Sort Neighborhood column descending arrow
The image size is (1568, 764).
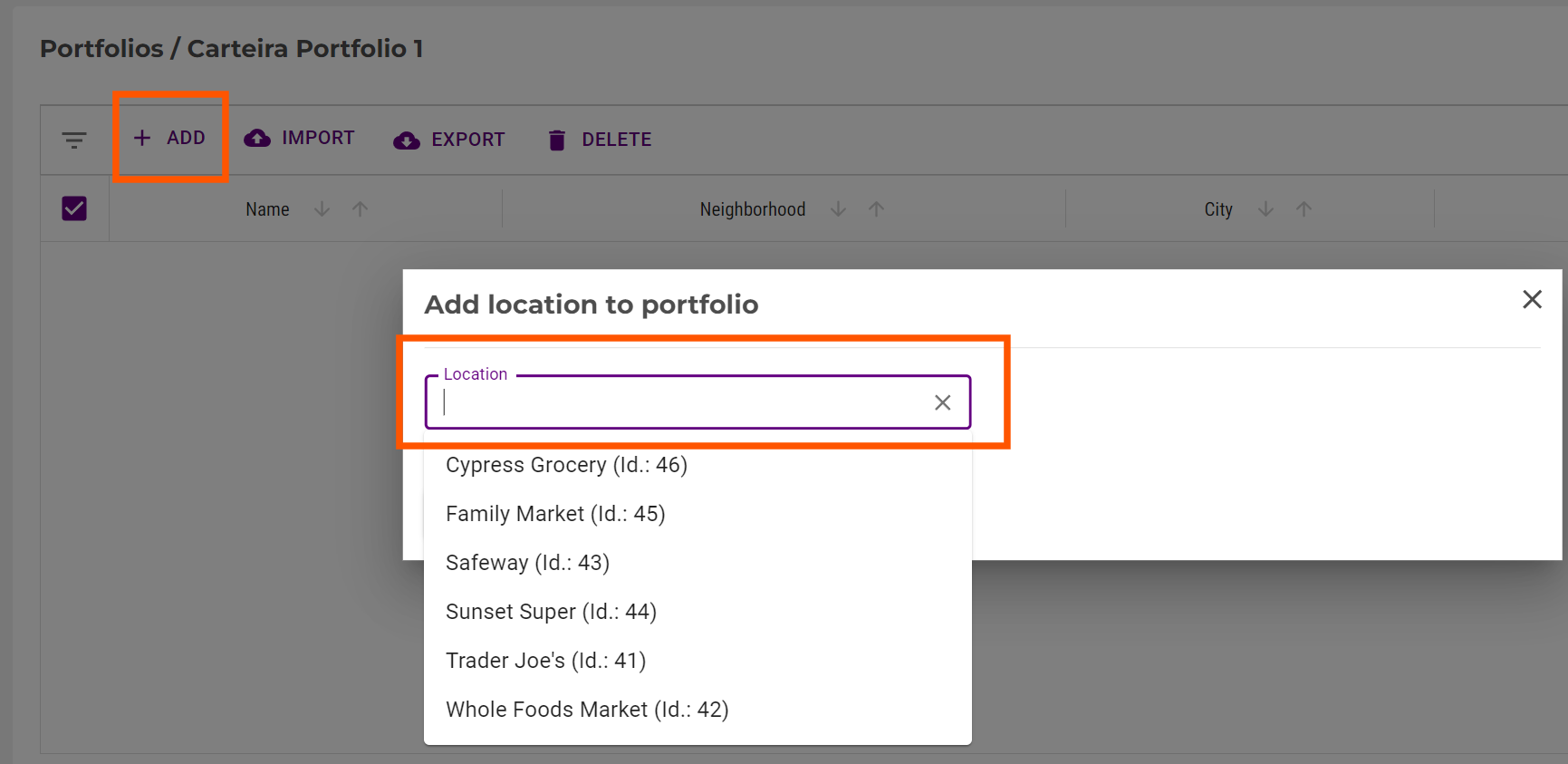click(x=838, y=209)
